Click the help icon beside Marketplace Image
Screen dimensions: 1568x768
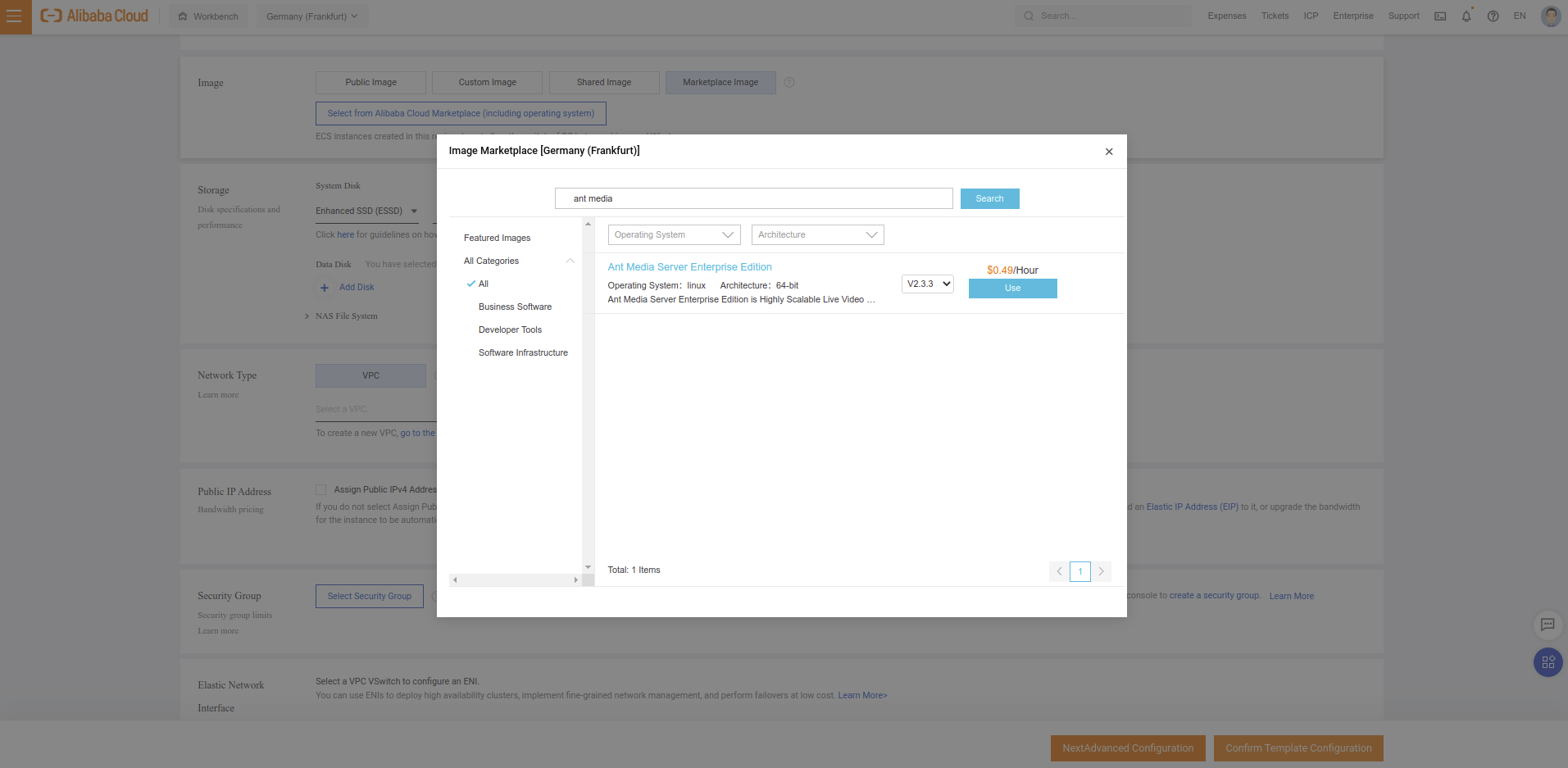[789, 82]
